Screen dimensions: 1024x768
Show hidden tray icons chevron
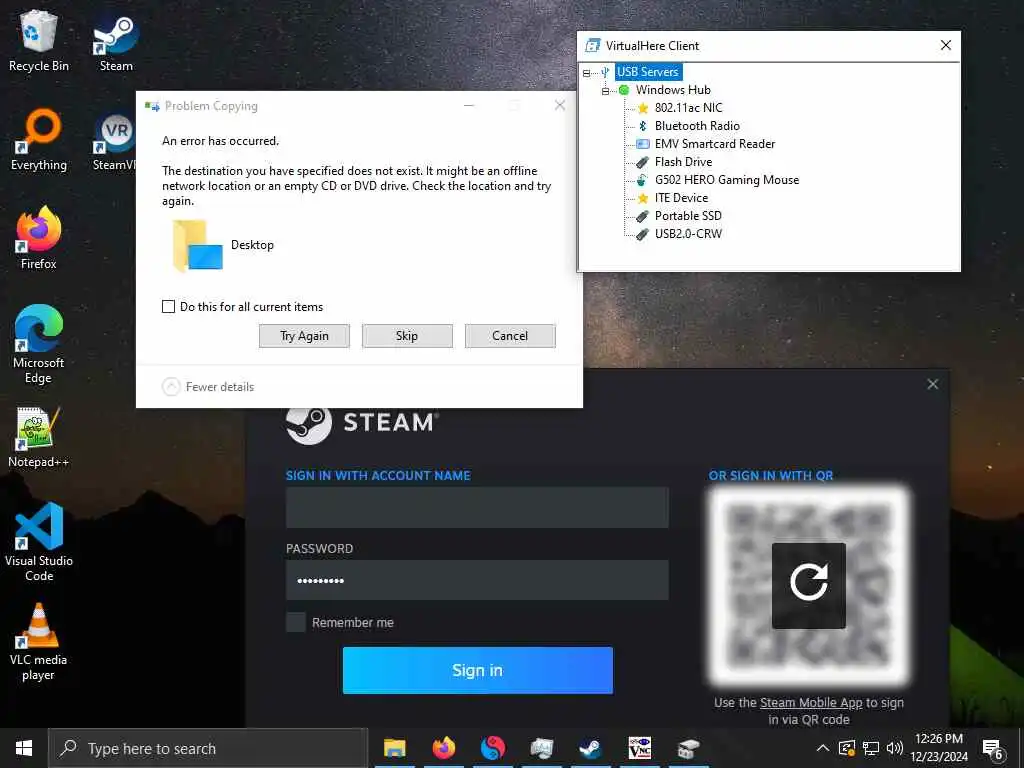823,748
